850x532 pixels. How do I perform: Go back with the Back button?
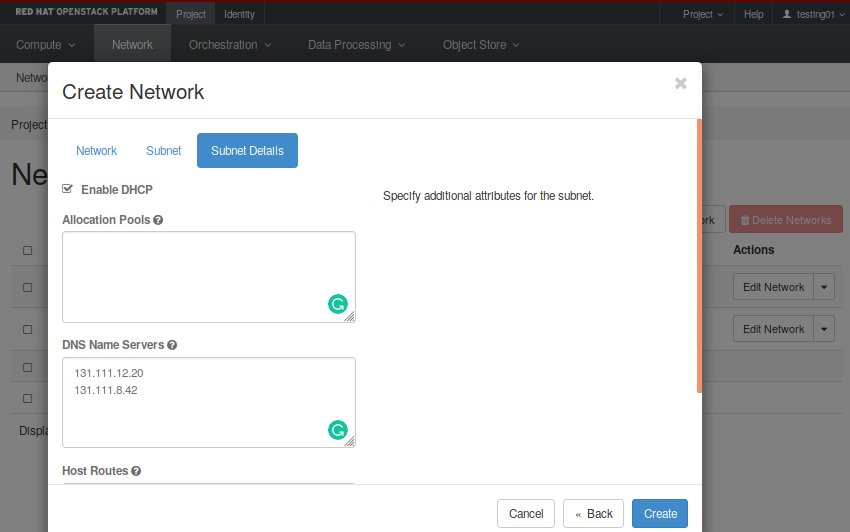[593, 514]
